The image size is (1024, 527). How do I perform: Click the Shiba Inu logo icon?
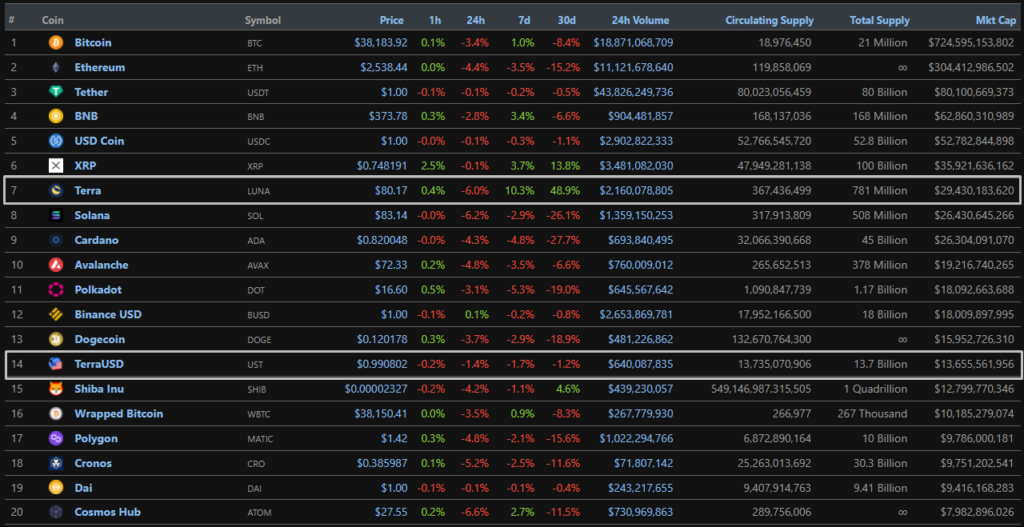tap(56, 388)
